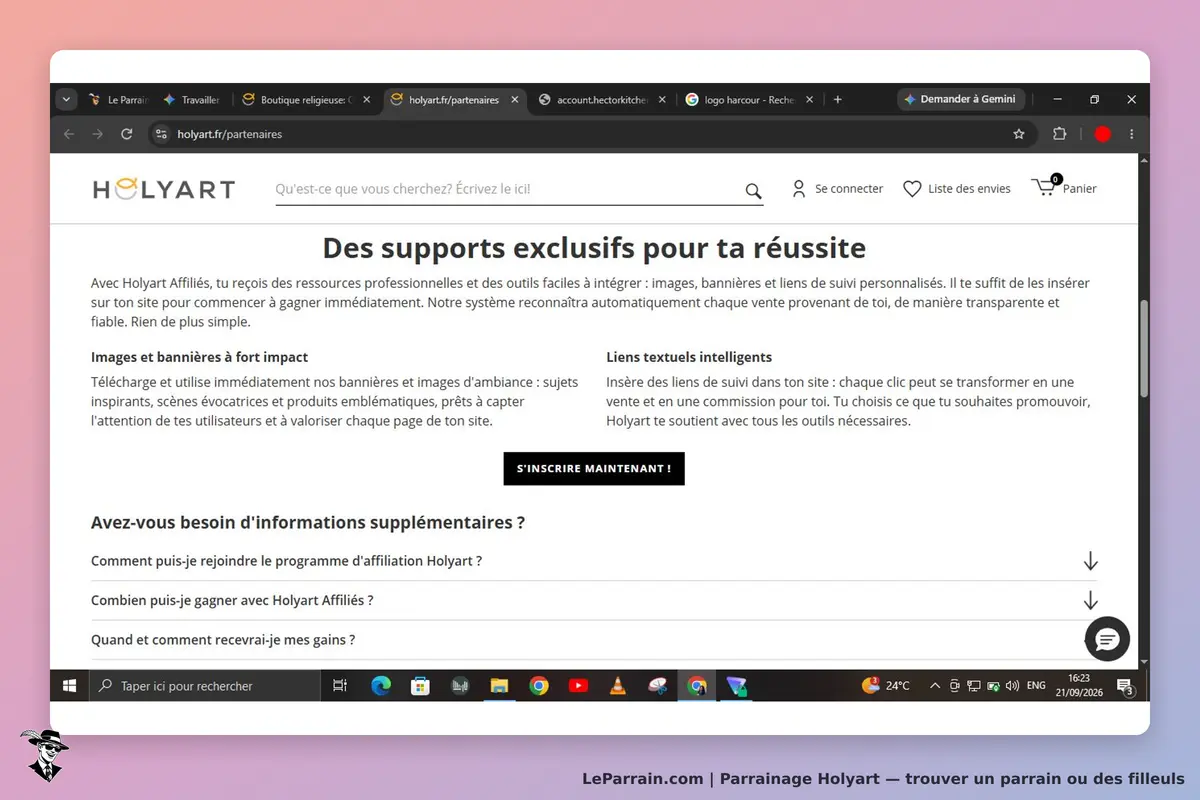Image resolution: width=1200 pixels, height=800 pixels.
Task: Switch to account.hectorkitchen tab
Action: tap(601, 100)
